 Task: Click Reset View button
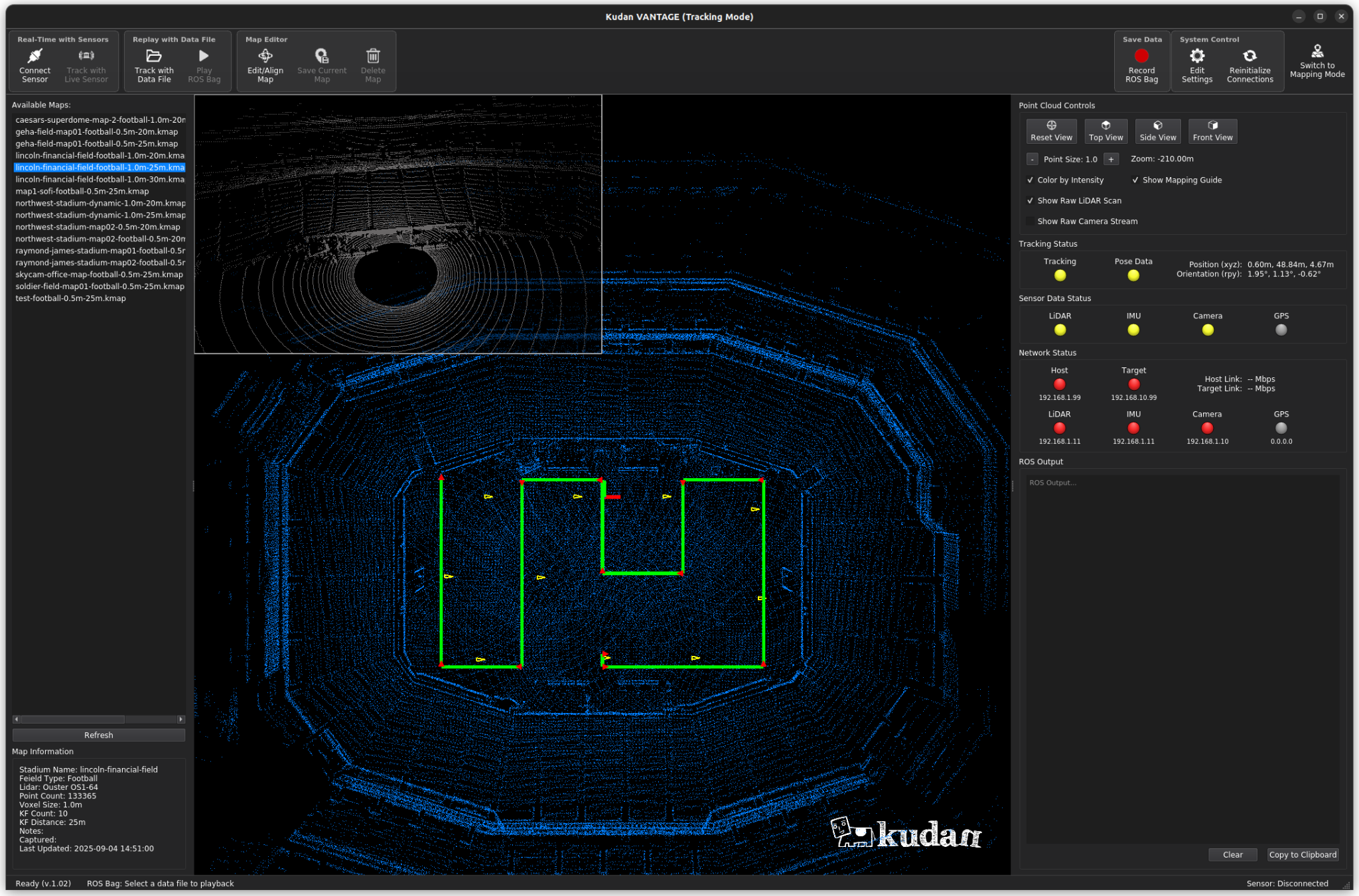[x=1051, y=131]
